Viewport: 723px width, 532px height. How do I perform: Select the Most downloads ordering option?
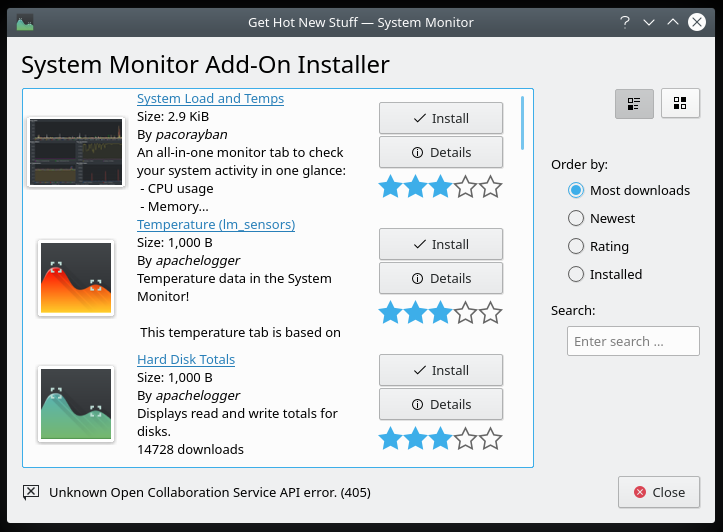(576, 190)
